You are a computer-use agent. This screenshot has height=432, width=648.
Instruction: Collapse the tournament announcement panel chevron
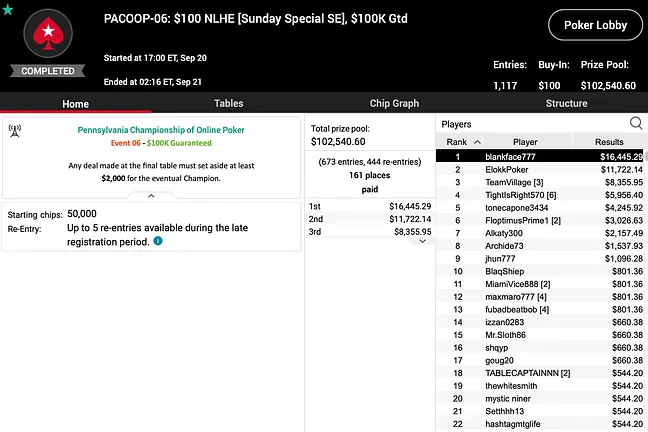151,196
